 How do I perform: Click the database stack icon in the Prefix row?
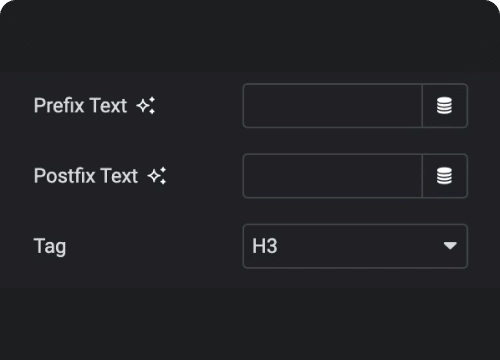click(x=445, y=106)
